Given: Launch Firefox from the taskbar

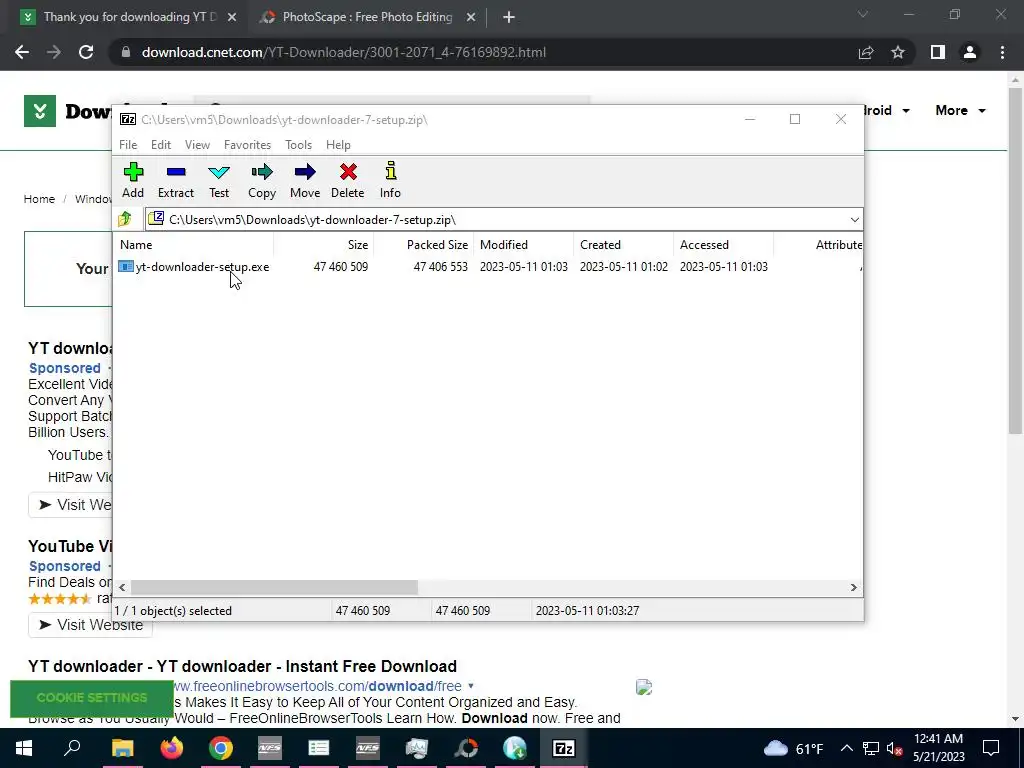Looking at the screenshot, I should [x=172, y=748].
